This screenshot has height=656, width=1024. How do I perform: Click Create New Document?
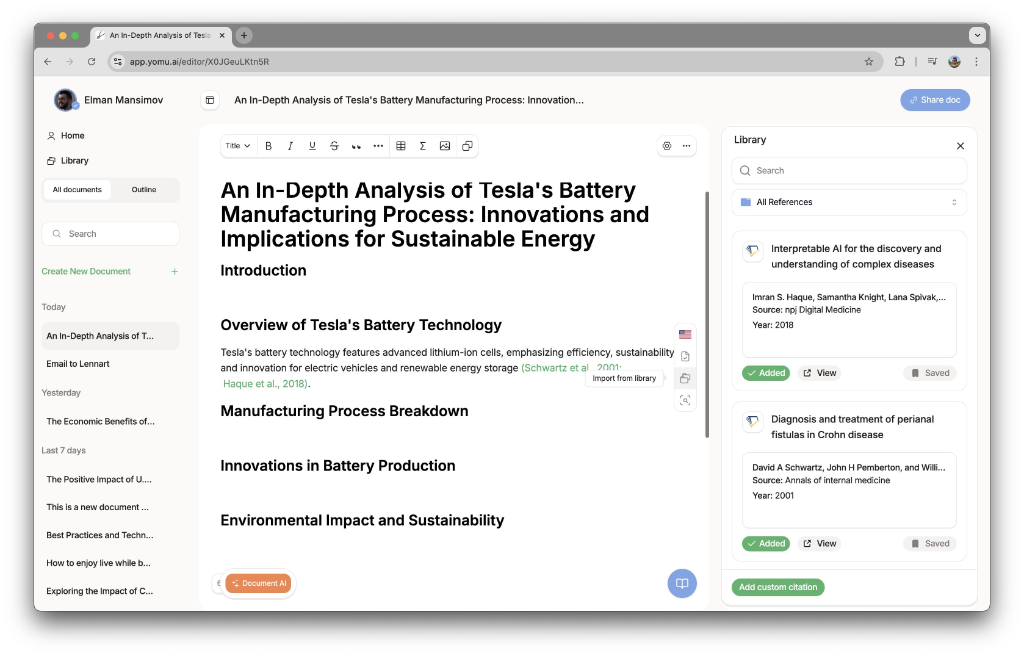110,271
